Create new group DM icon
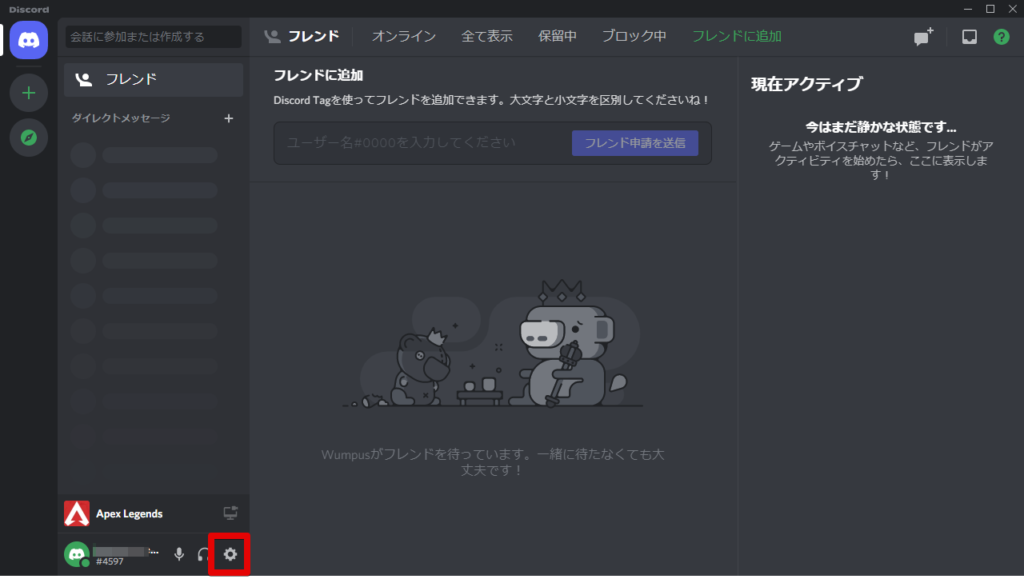This screenshot has width=1024, height=579. 923,37
